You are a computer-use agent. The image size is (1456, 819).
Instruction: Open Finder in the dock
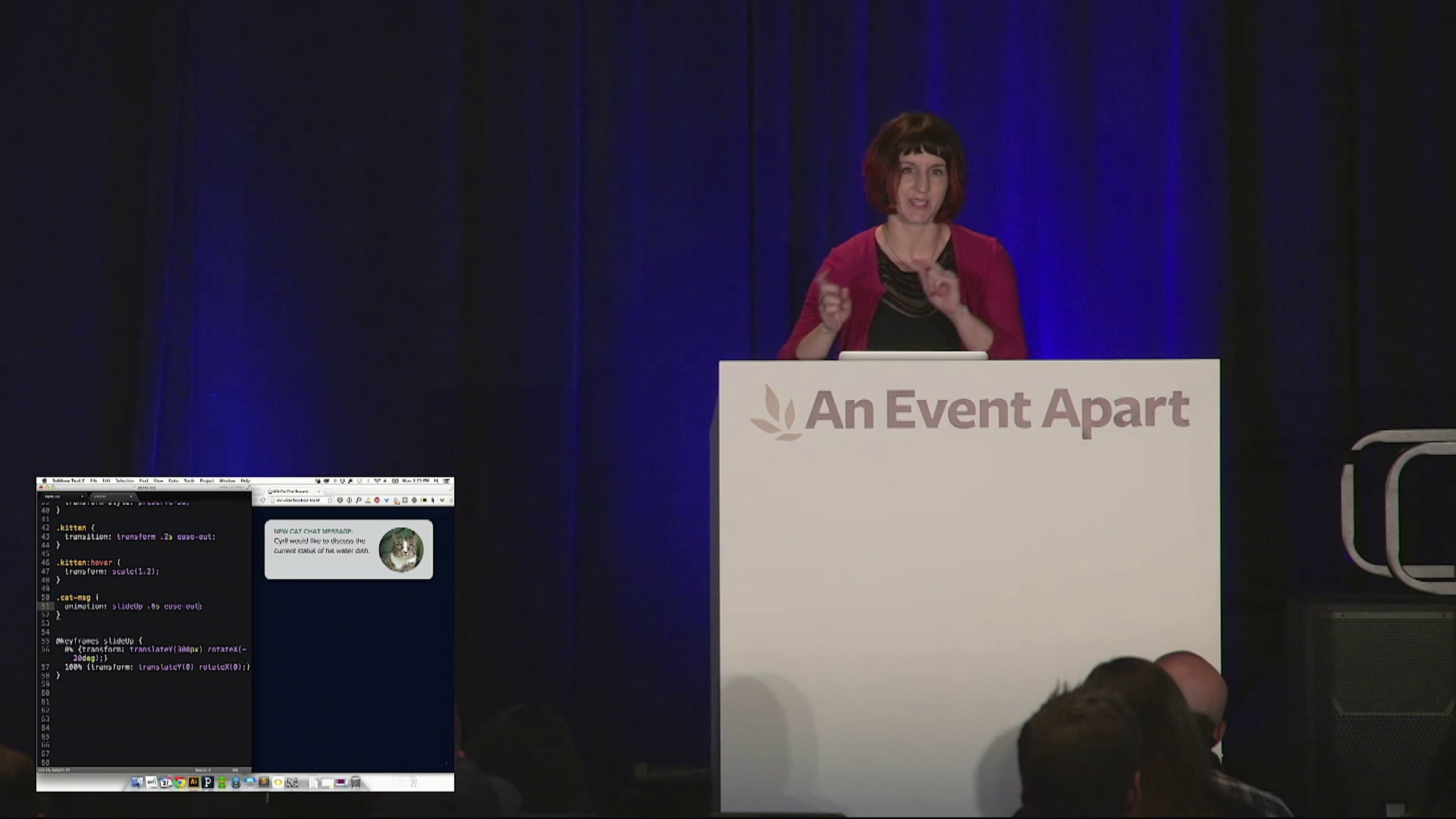click(137, 783)
